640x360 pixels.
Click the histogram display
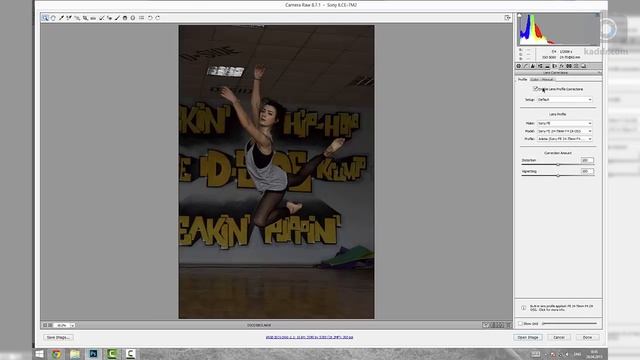[x=558, y=29]
